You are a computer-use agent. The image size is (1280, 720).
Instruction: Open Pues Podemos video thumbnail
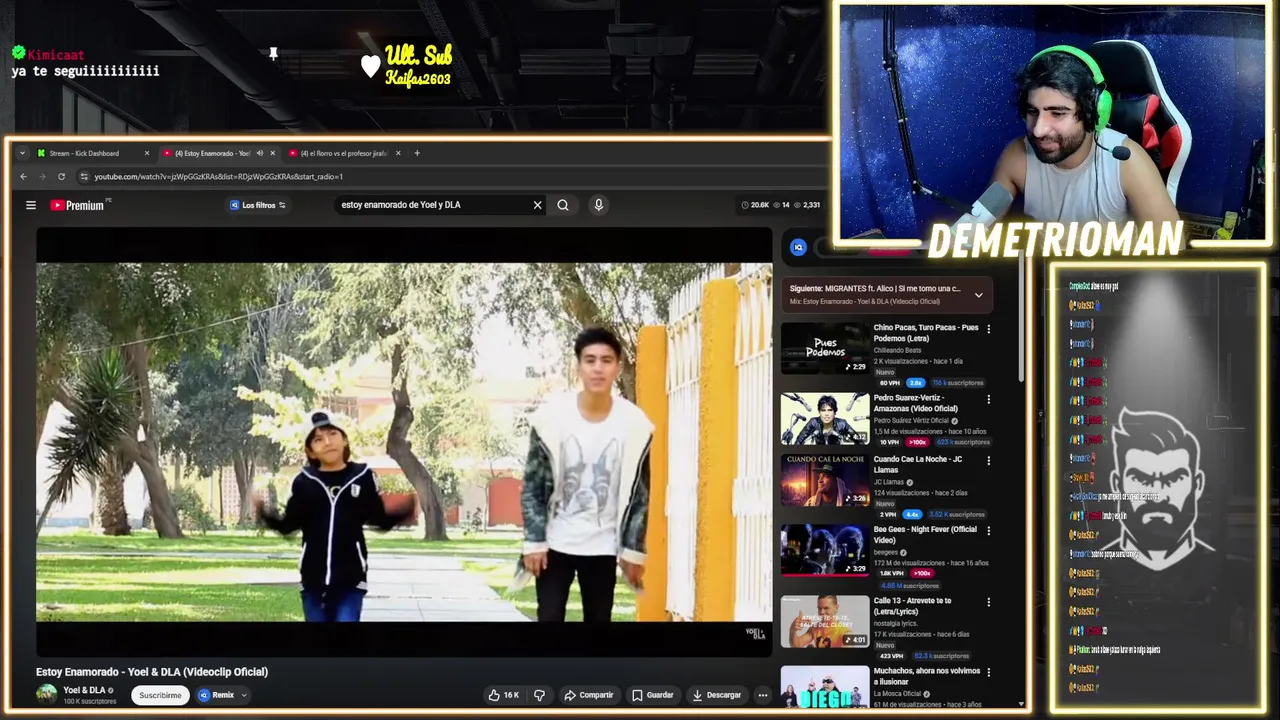click(825, 348)
